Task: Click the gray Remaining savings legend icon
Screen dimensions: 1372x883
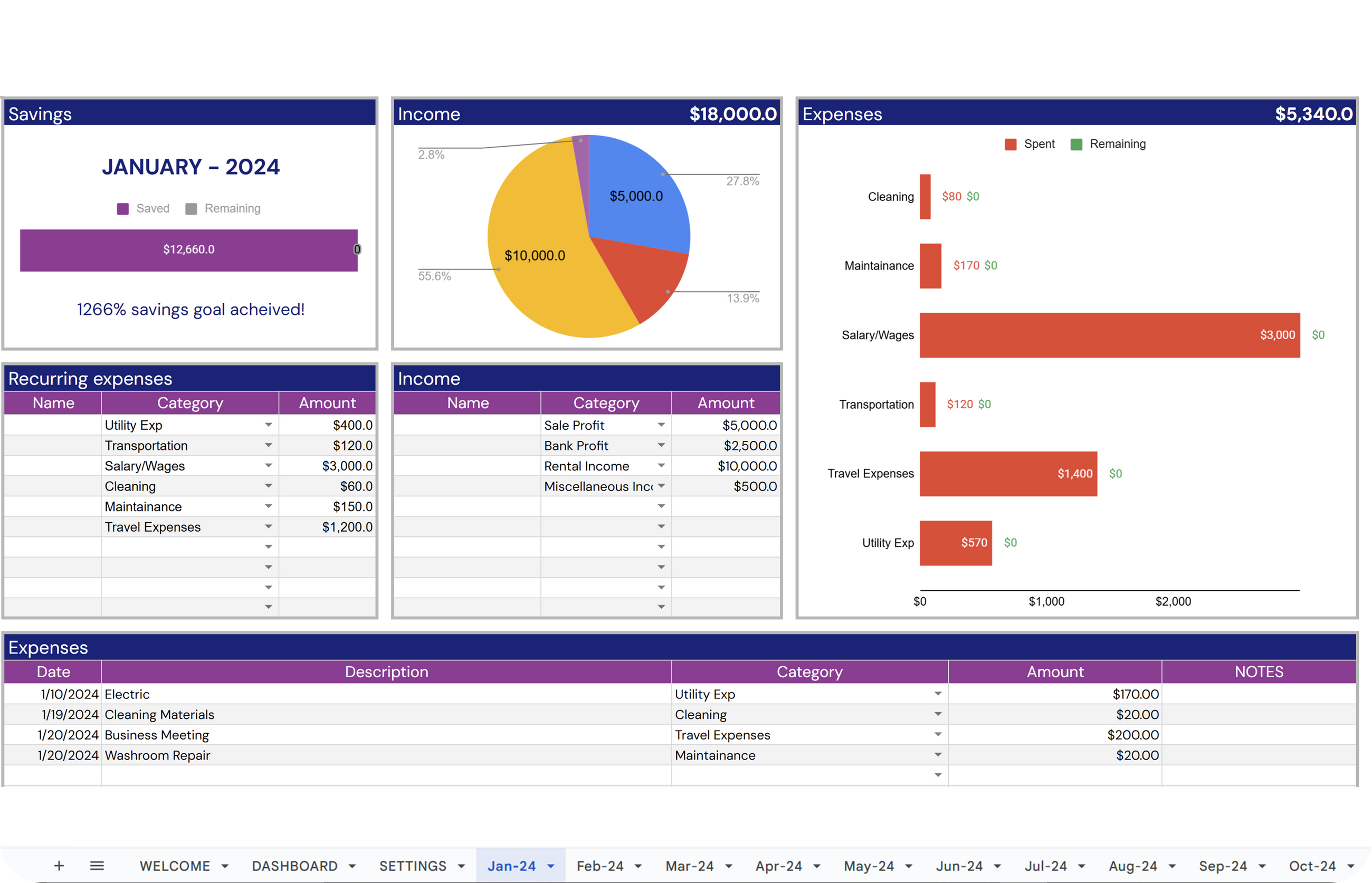Action: (x=191, y=209)
